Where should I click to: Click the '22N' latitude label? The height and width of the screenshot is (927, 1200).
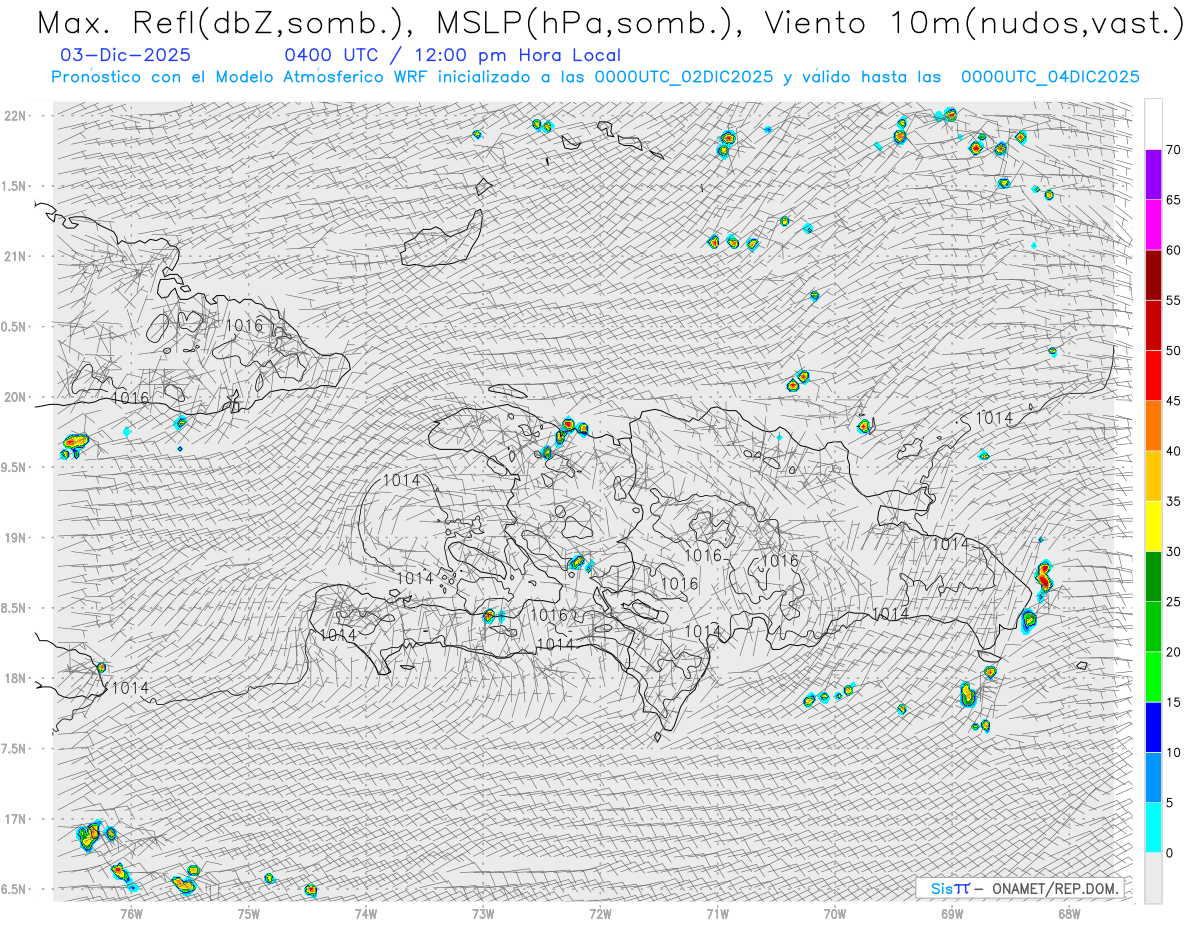point(15,116)
